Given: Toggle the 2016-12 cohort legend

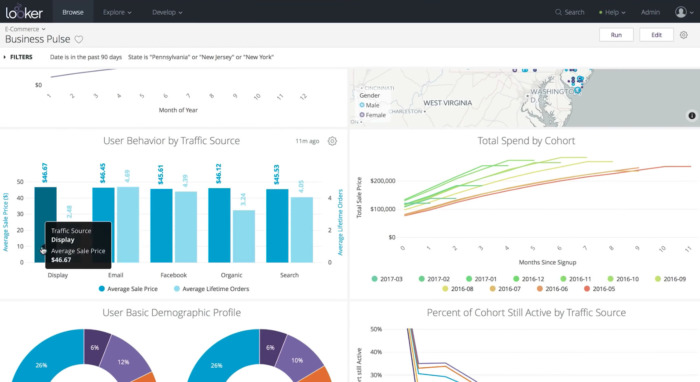Looking at the screenshot, I should point(529,279).
